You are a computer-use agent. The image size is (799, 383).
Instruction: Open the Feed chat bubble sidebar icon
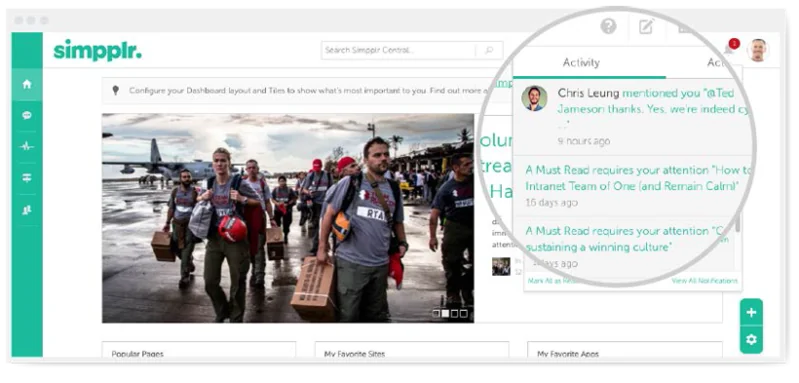coord(27,116)
